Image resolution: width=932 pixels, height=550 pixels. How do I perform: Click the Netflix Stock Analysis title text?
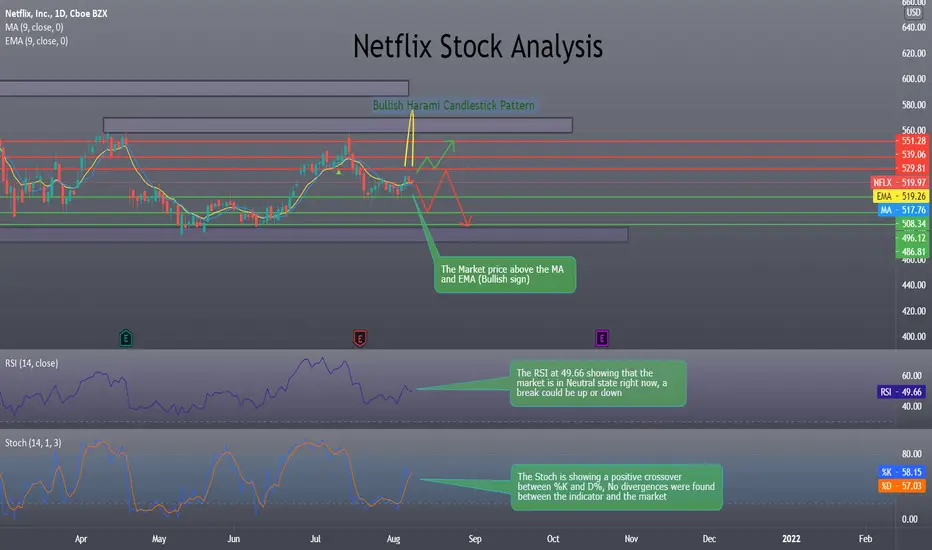pyautogui.click(x=478, y=46)
